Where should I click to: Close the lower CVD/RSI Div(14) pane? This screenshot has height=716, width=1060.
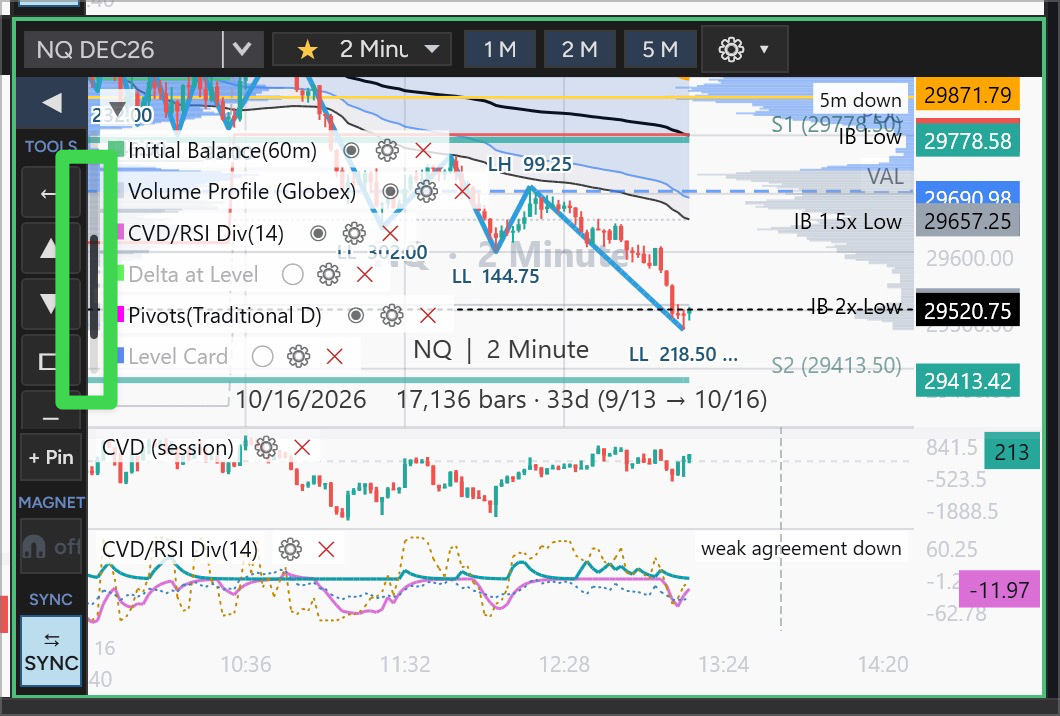(327, 549)
